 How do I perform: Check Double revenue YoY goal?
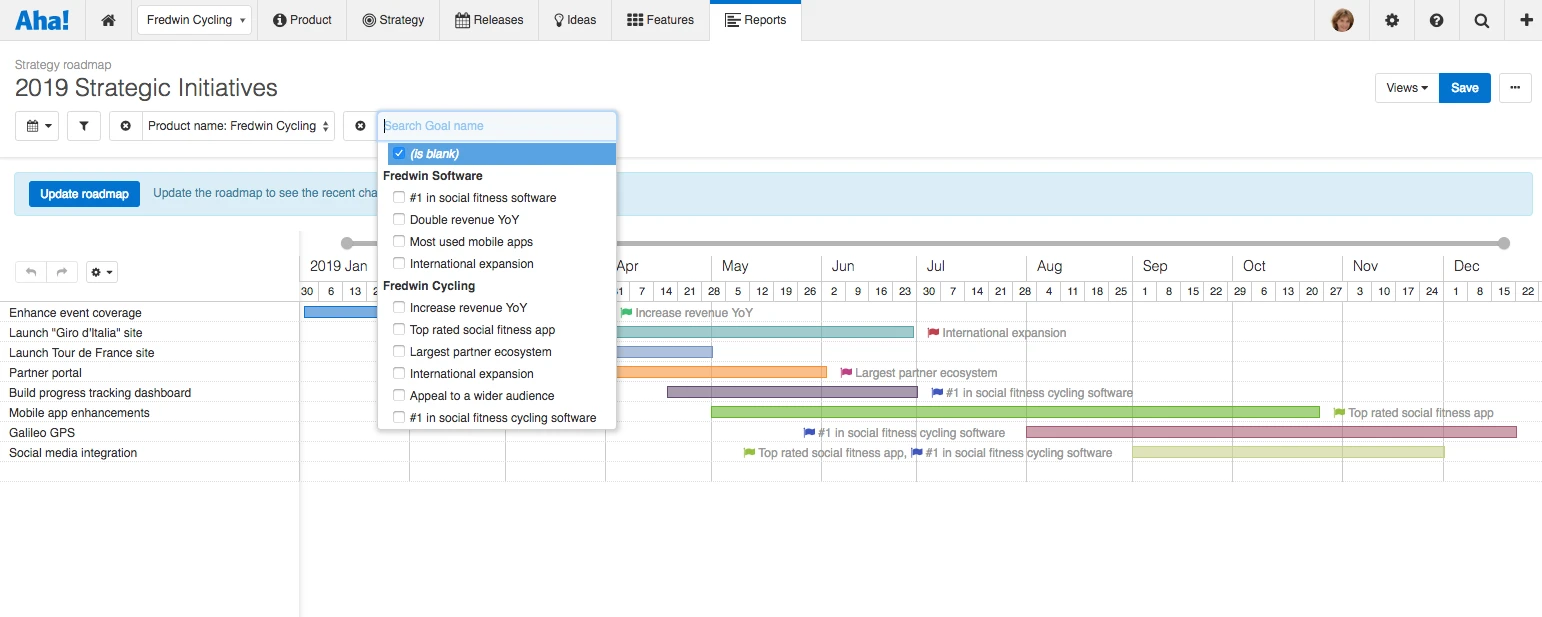pos(399,219)
